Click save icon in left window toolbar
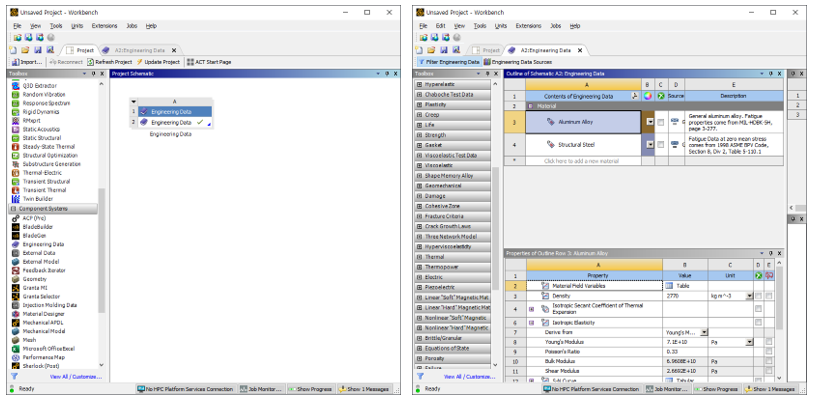818x396 pixels. point(38,50)
